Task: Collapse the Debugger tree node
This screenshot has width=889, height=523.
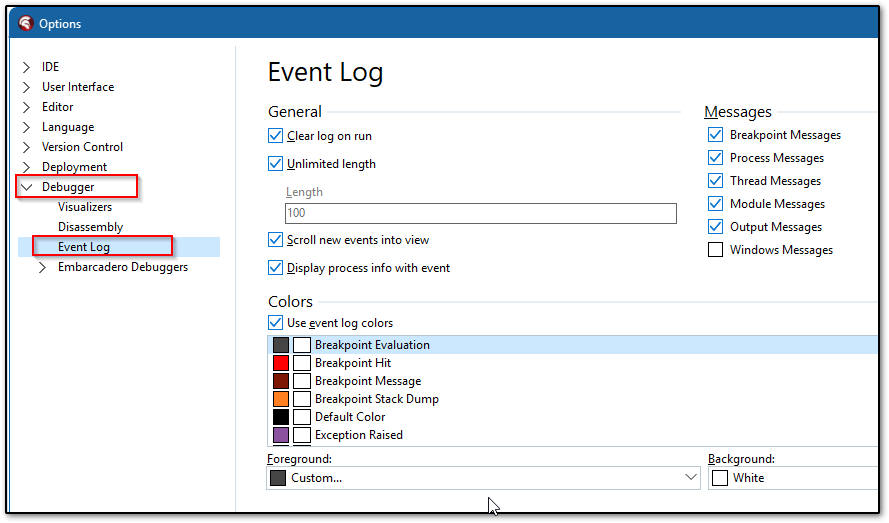Action: [27, 187]
